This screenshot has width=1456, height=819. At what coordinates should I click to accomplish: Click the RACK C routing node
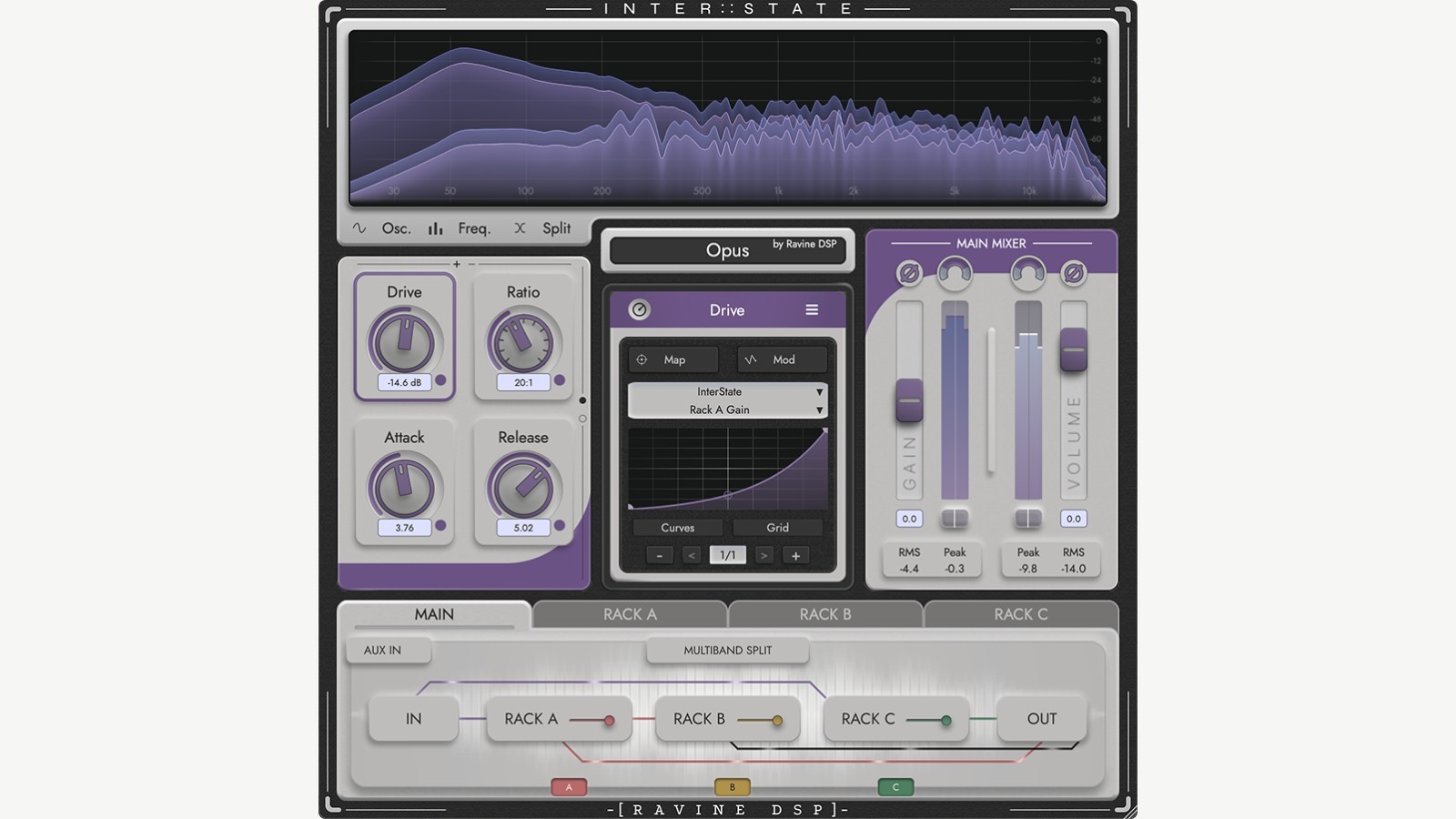(895, 719)
